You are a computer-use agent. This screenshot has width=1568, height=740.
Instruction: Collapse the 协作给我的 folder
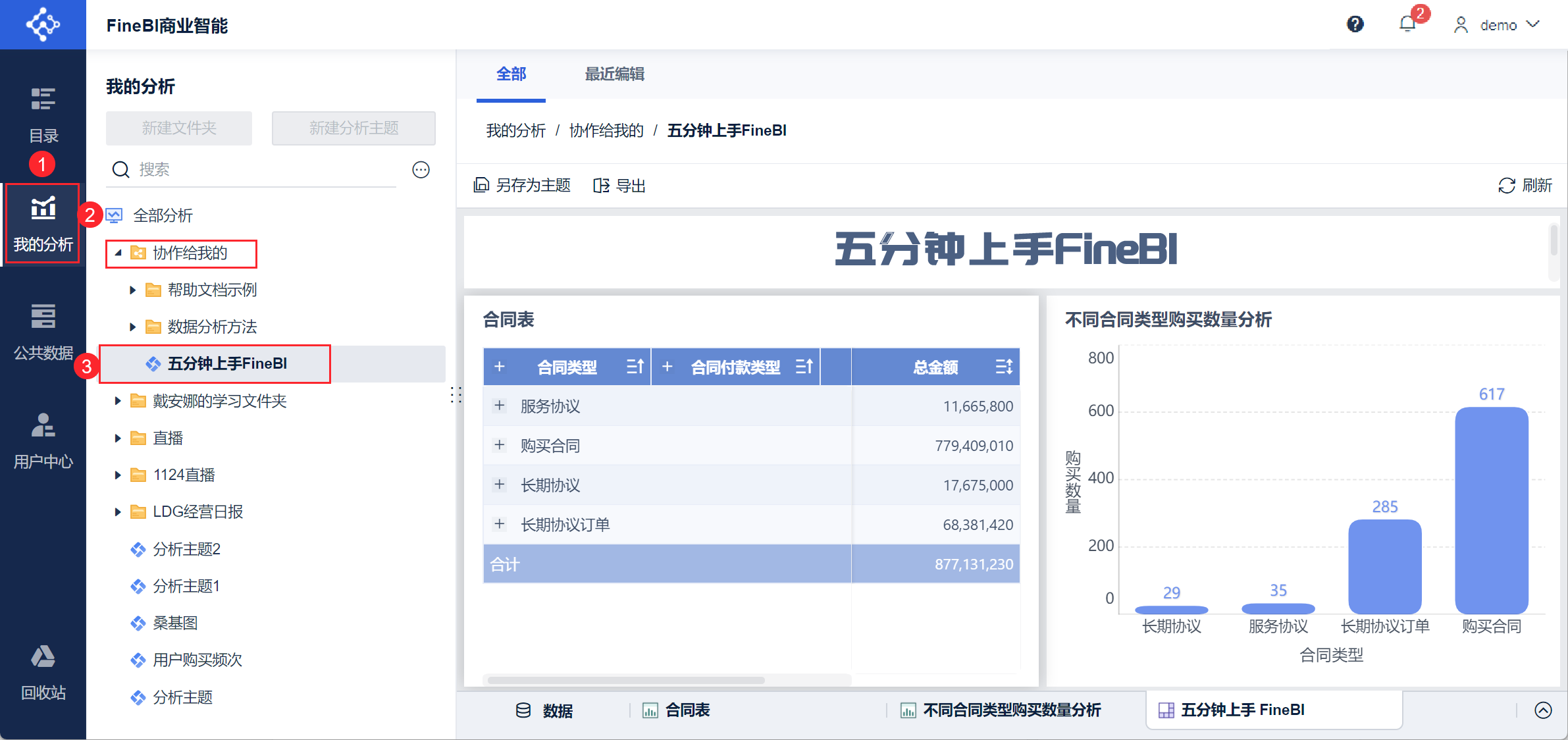click(x=118, y=253)
